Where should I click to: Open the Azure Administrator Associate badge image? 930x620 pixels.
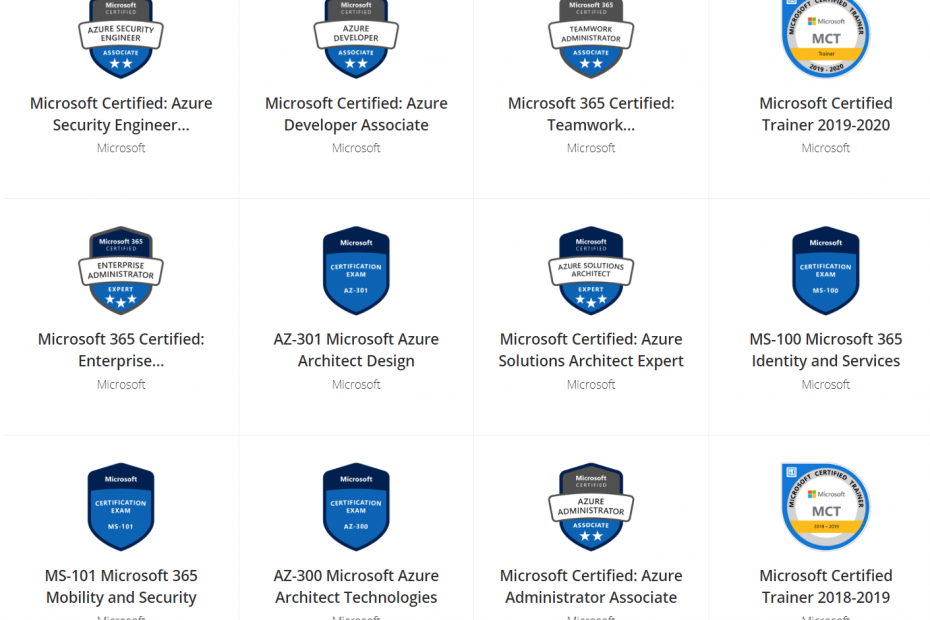[x=591, y=507]
